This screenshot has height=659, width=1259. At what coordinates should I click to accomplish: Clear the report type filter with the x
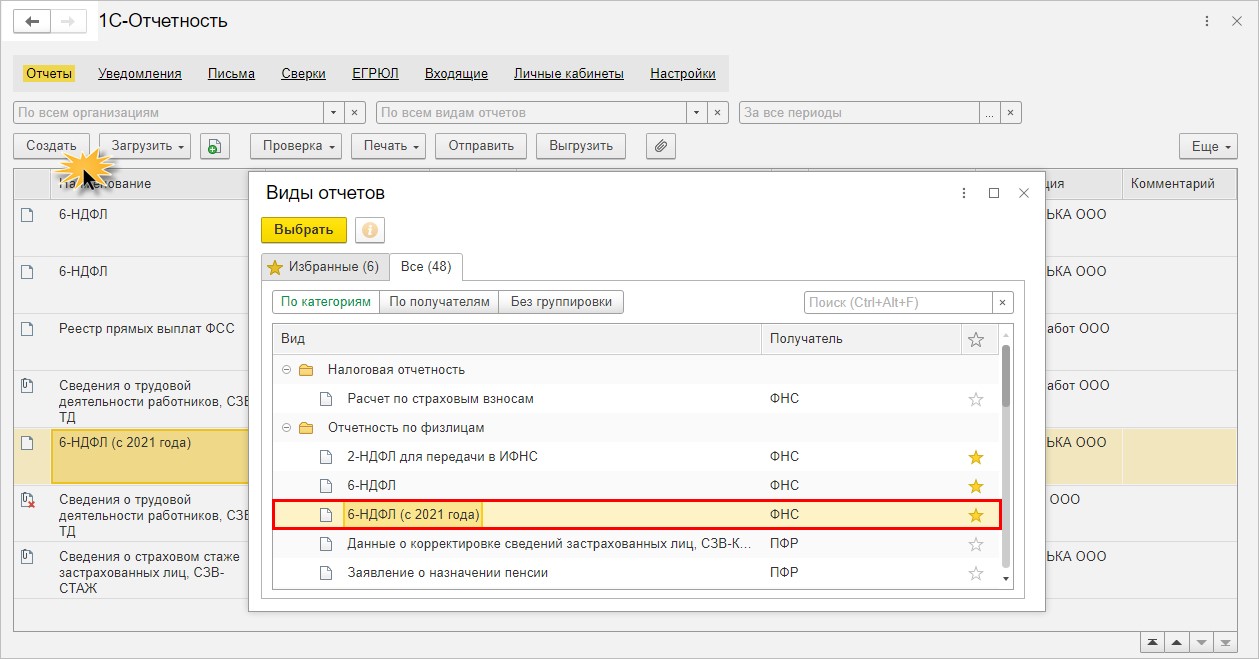click(718, 113)
